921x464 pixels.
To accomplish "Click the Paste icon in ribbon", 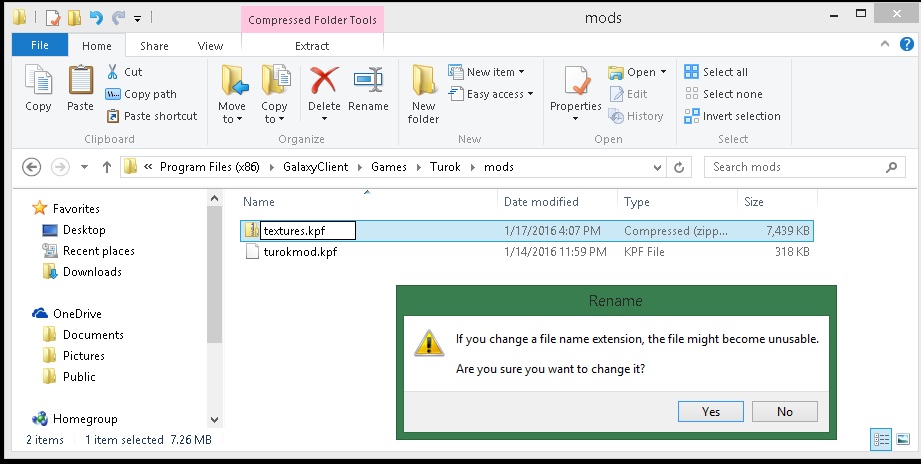I will tap(80, 88).
